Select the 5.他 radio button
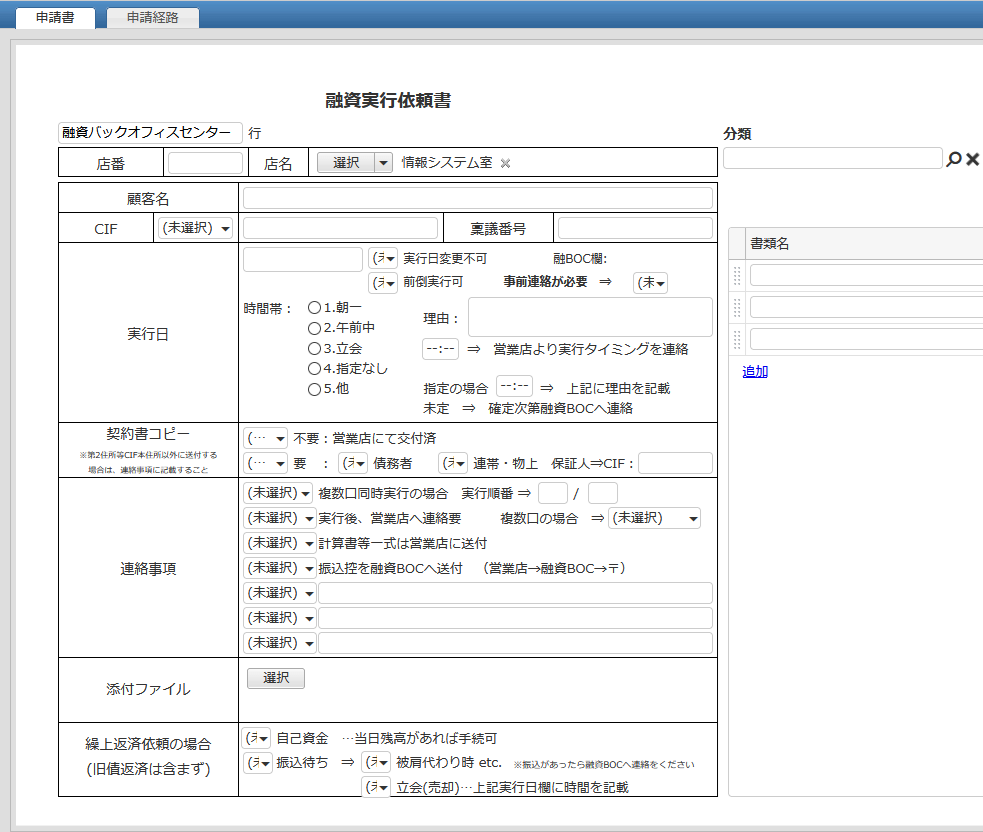The image size is (983, 832). click(314, 388)
